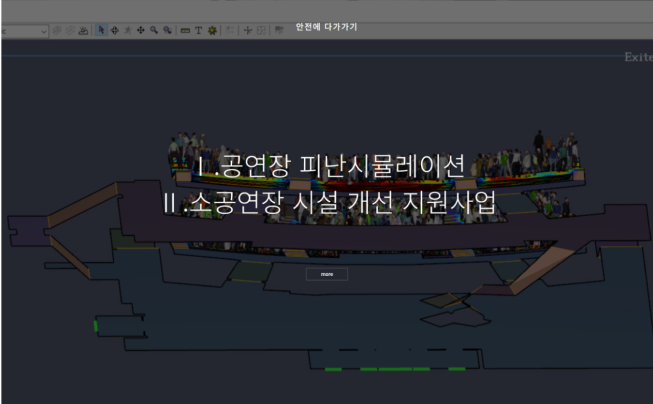
Task: Click the green exit door marker at left
Action: click(96, 325)
